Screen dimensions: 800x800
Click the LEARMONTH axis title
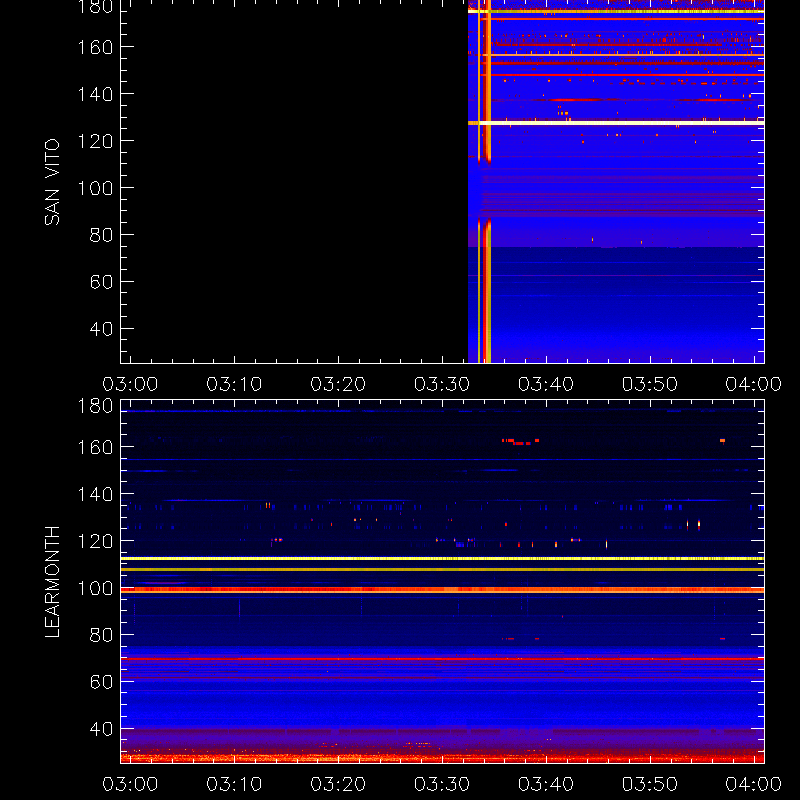52,582
